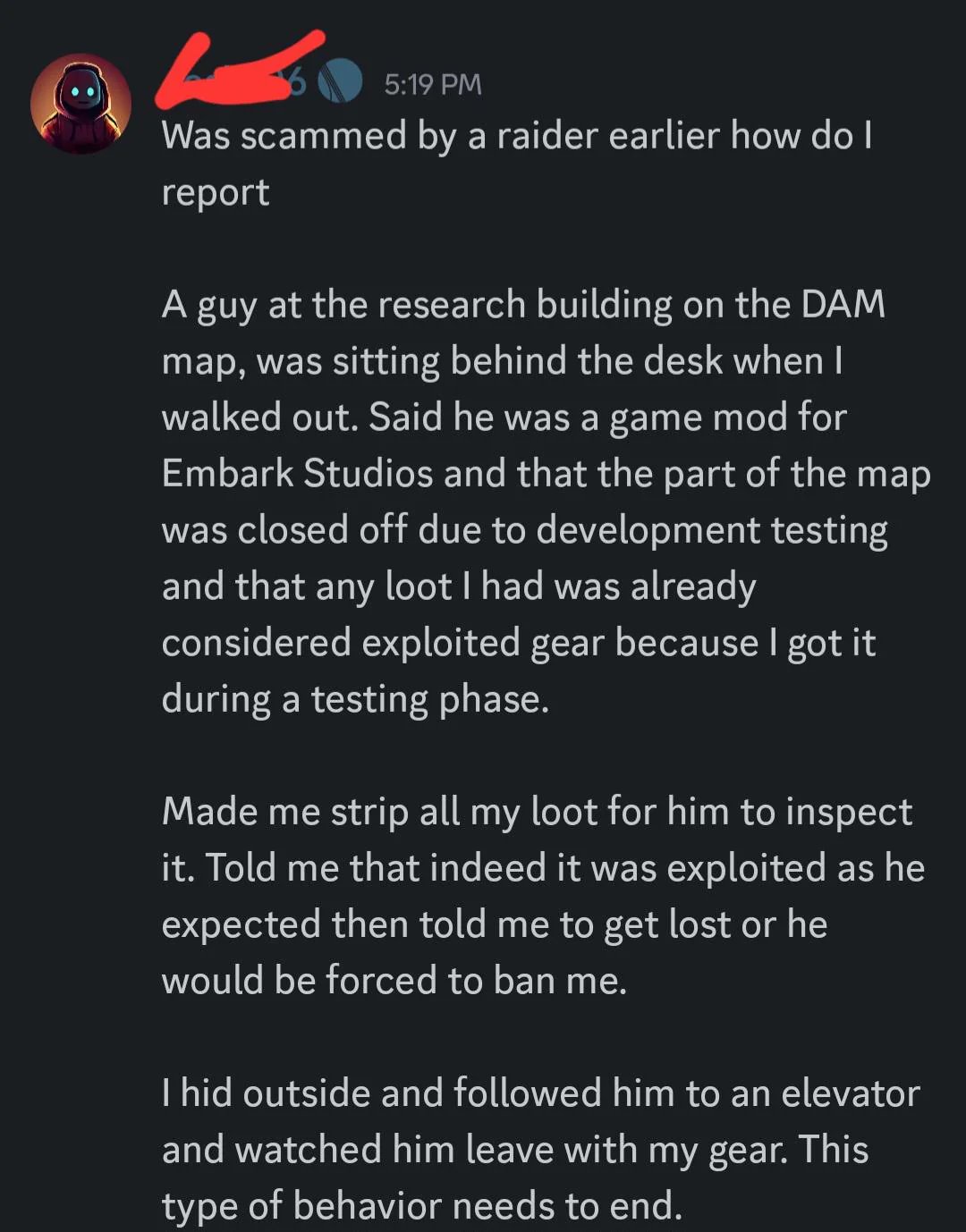Open the hooded robot profile avatar
The height and width of the screenshot is (1232, 966).
click(x=80, y=104)
